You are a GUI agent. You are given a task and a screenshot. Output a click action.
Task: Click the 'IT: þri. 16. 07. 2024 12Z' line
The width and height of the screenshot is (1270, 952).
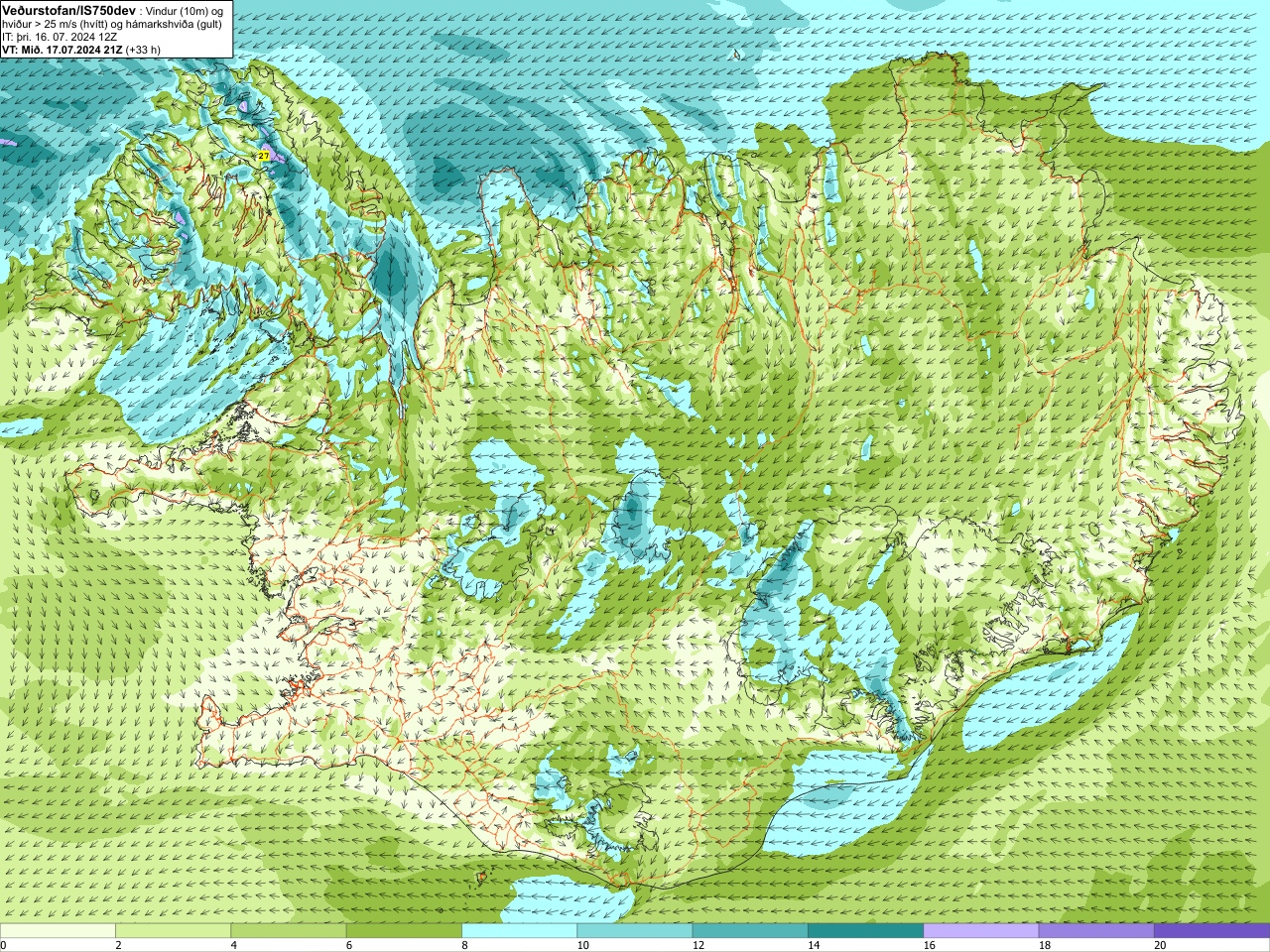[60, 36]
